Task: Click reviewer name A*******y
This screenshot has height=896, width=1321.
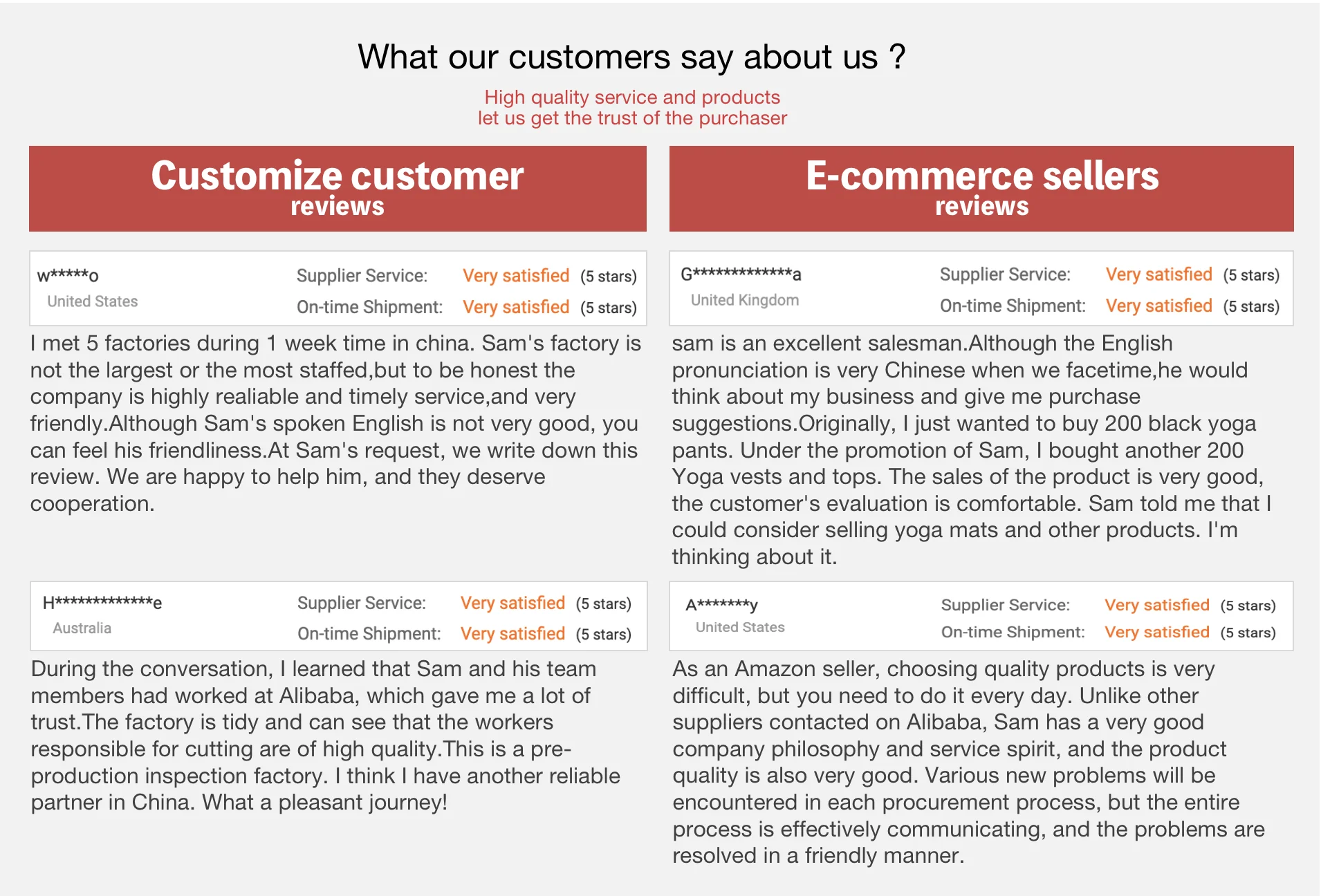Action: pos(721,605)
